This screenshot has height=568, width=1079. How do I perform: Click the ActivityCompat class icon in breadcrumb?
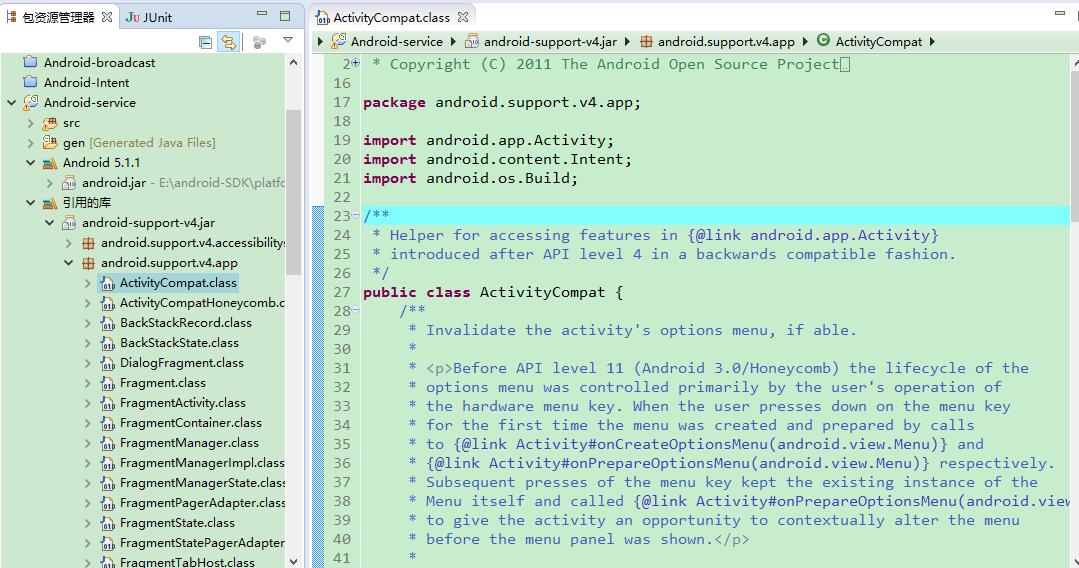coord(823,41)
